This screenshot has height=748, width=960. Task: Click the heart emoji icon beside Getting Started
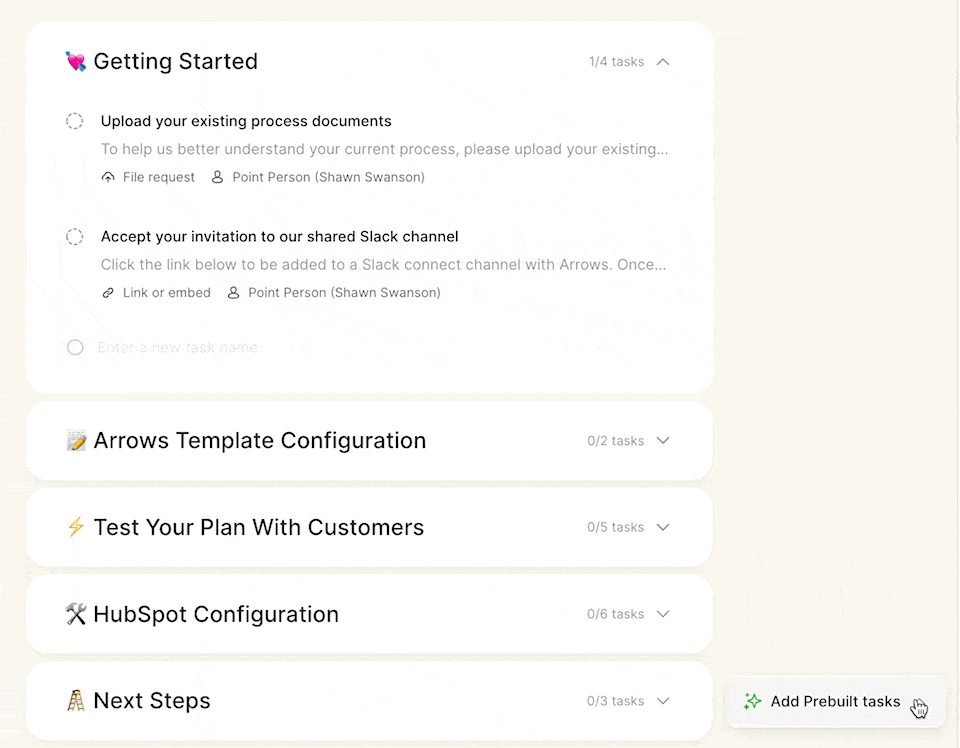(x=76, y=62)
